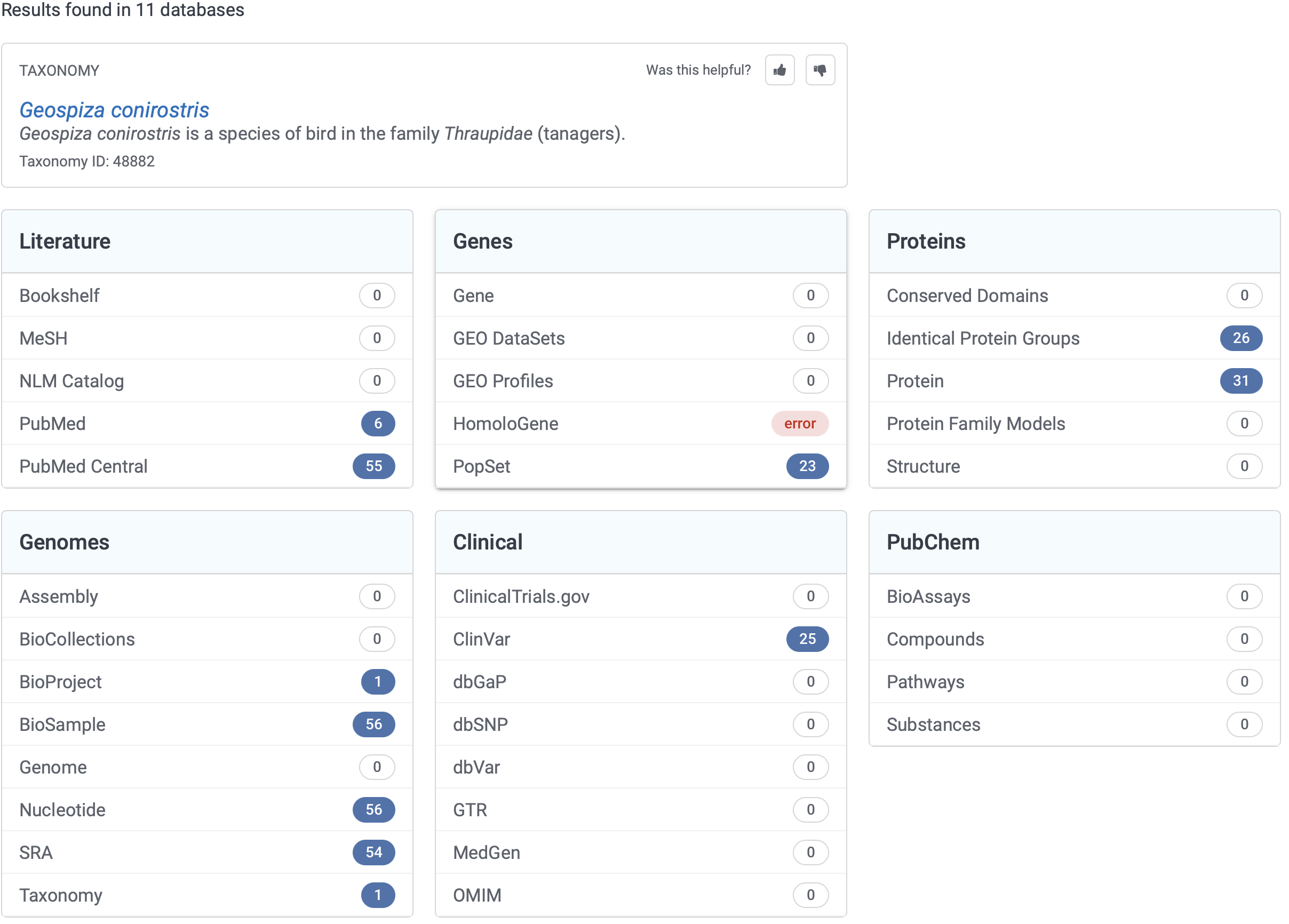
Task: Open ClinVar results
Action: tap(641, 639)
